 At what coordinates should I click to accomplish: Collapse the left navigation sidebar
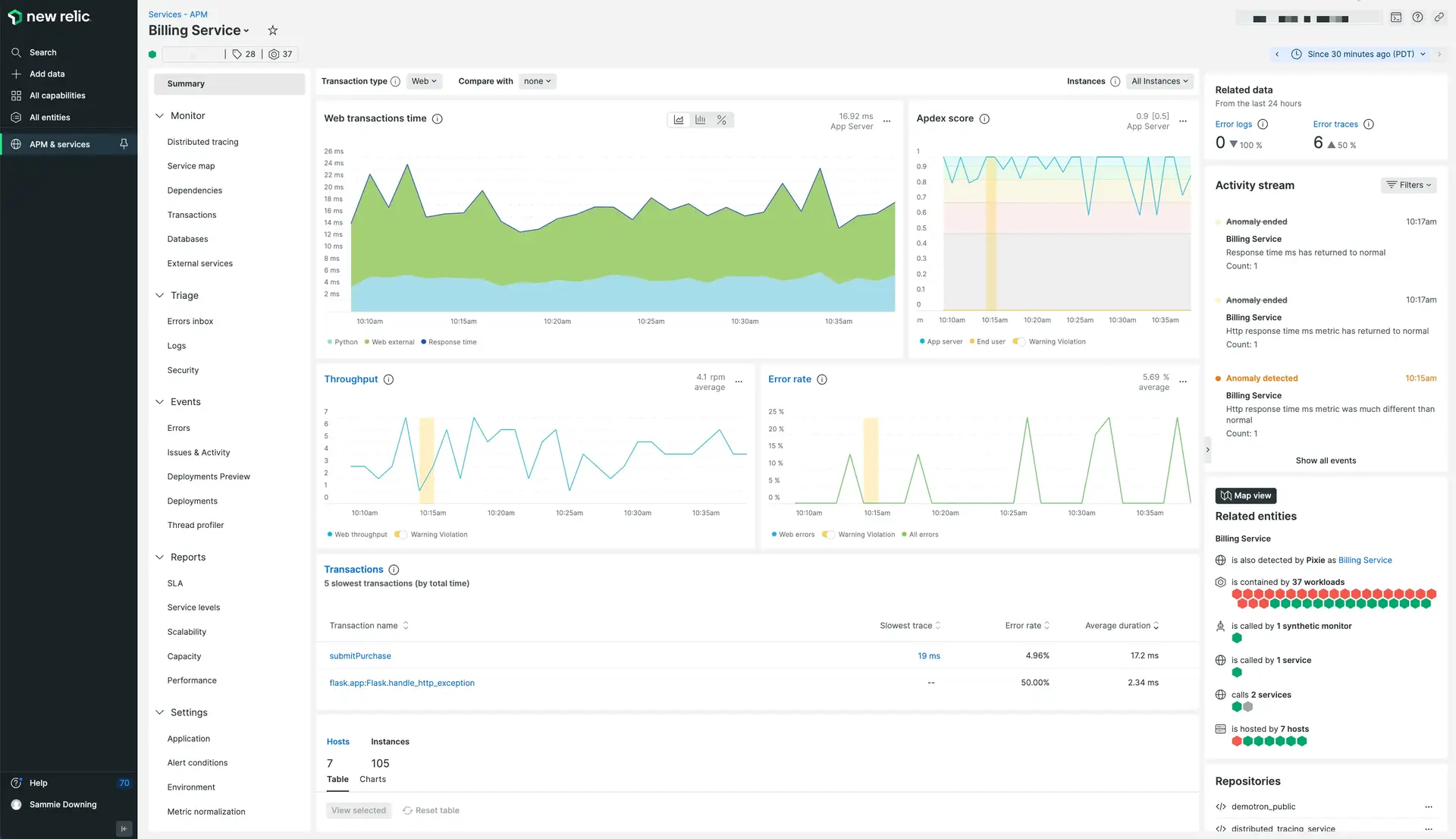click(124, 828)
